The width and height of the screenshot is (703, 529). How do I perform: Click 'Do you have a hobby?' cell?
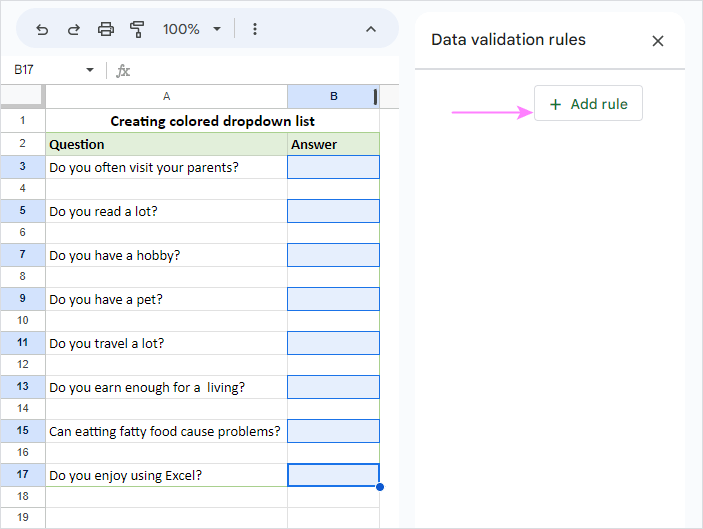coord(166,255)
